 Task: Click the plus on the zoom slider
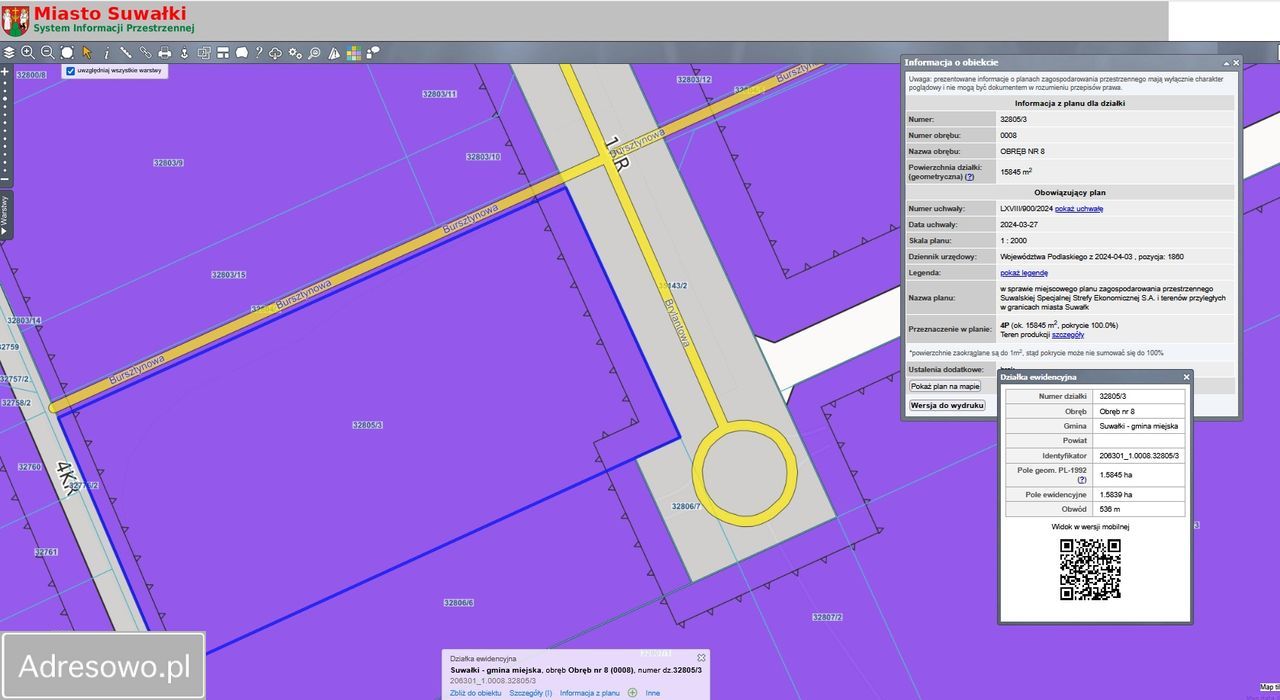pos(5,72)
